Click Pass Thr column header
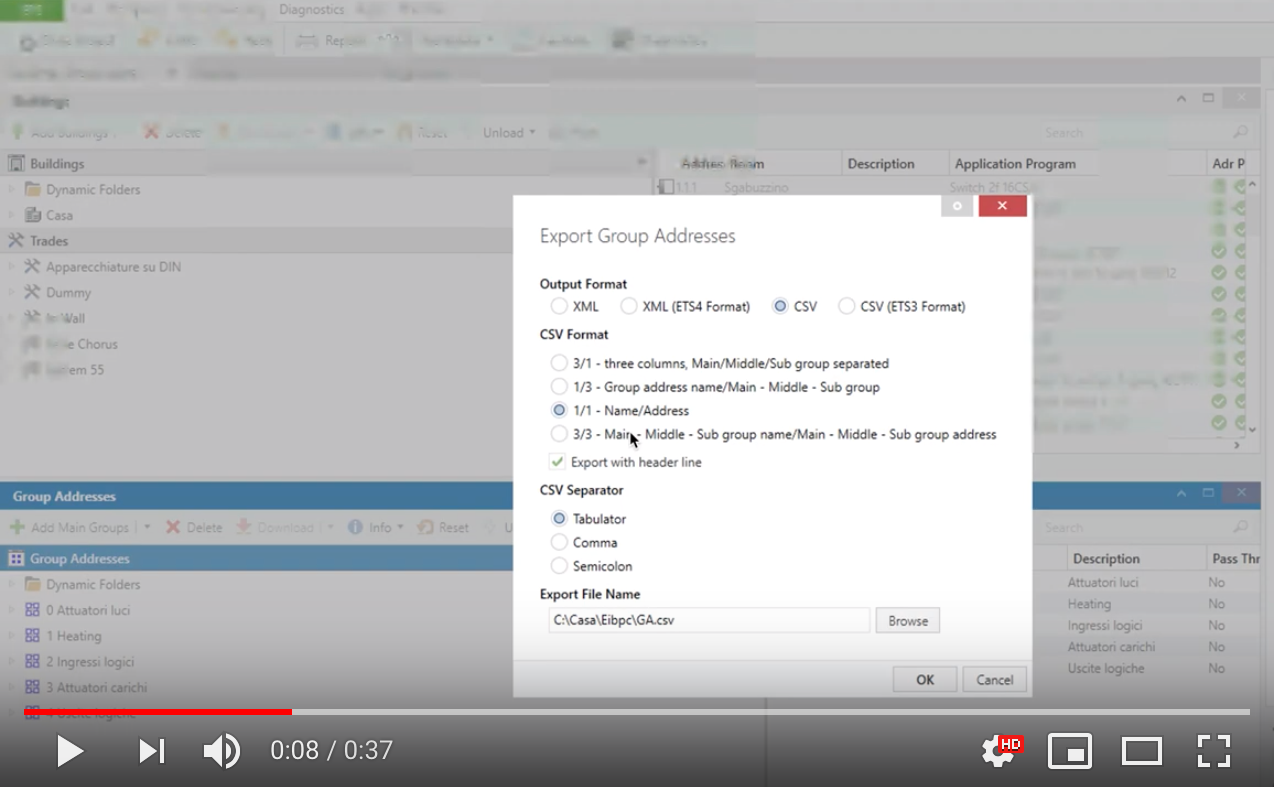The width and height of the screenshot is (1274, 790). pos(1235,559)
